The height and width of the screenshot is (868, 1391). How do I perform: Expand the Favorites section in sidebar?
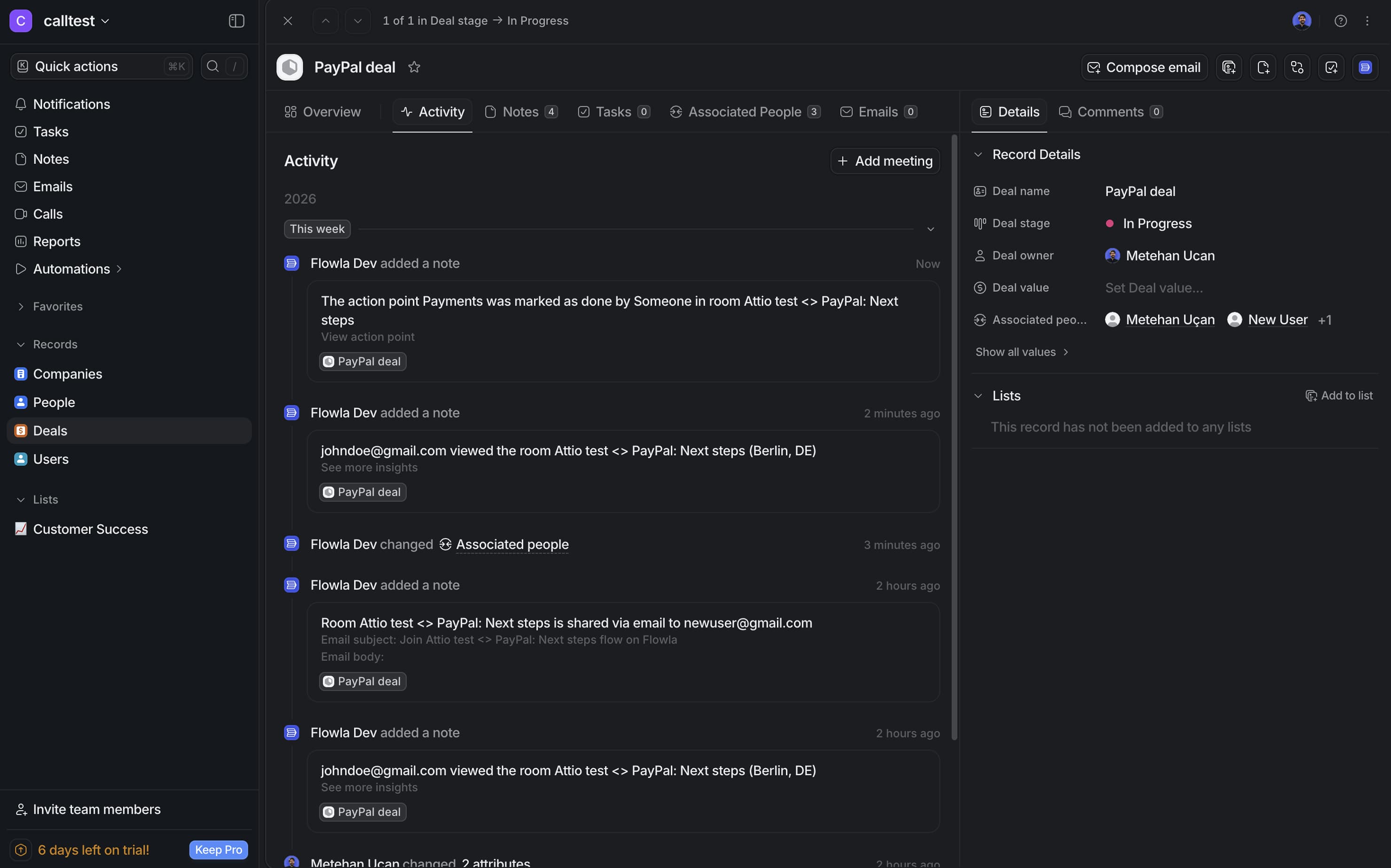tap(21, 307)
